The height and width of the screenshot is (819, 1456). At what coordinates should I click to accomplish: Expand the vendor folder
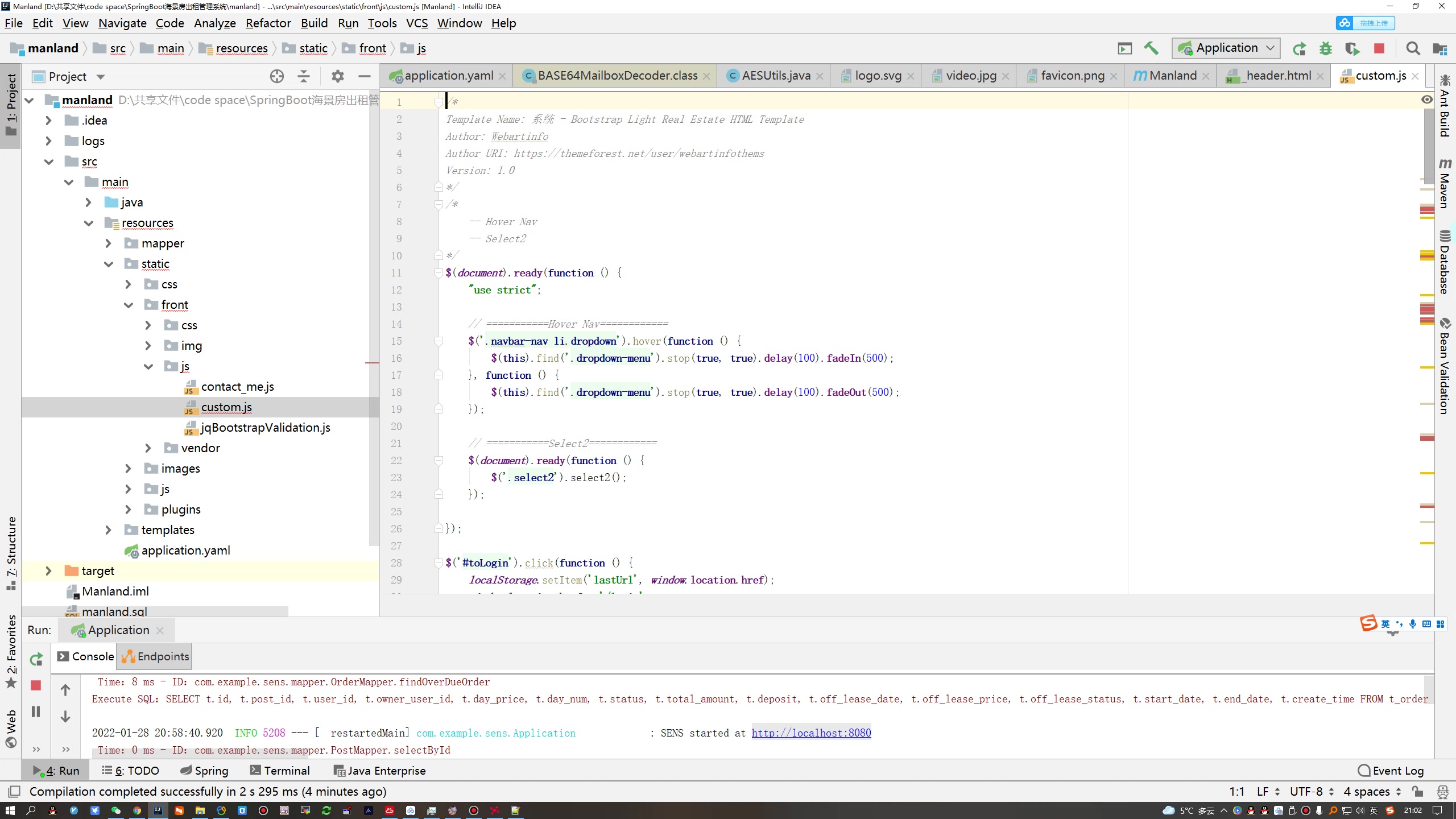pos(148,448)
